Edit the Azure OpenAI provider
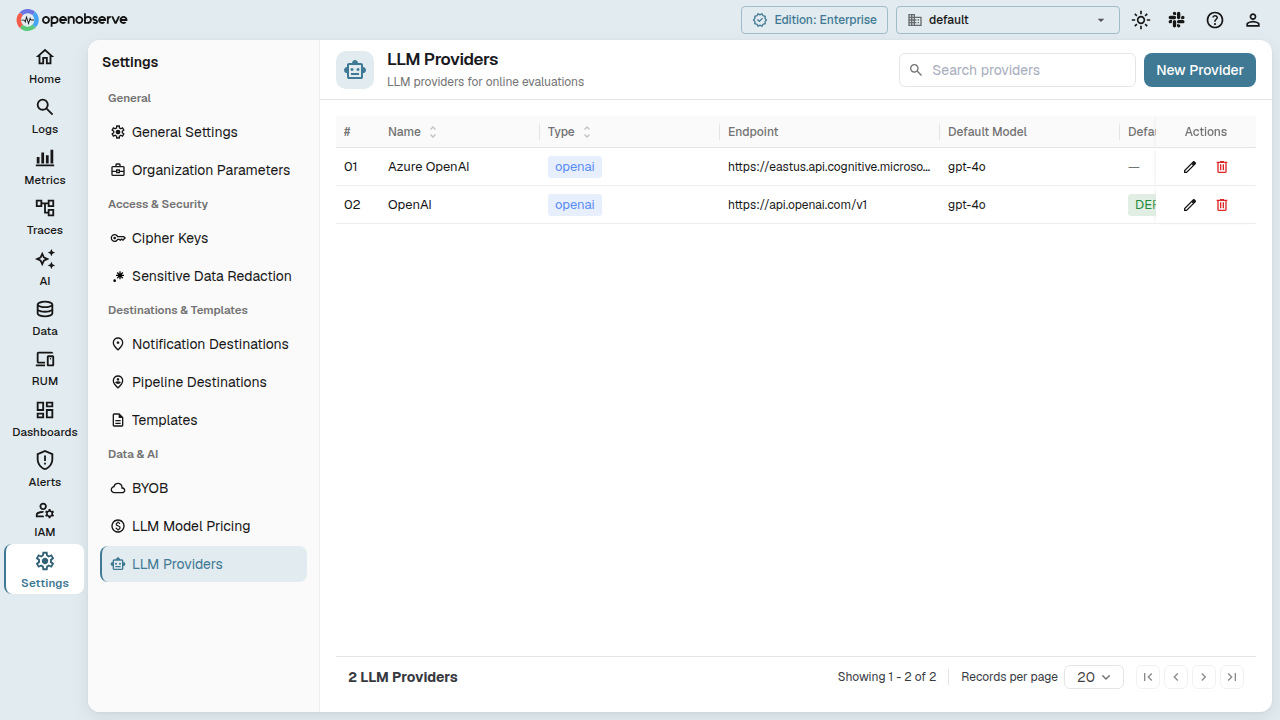Viewport: 1280px width, 720px height. pyautogui.click(x=1190, y=167)
